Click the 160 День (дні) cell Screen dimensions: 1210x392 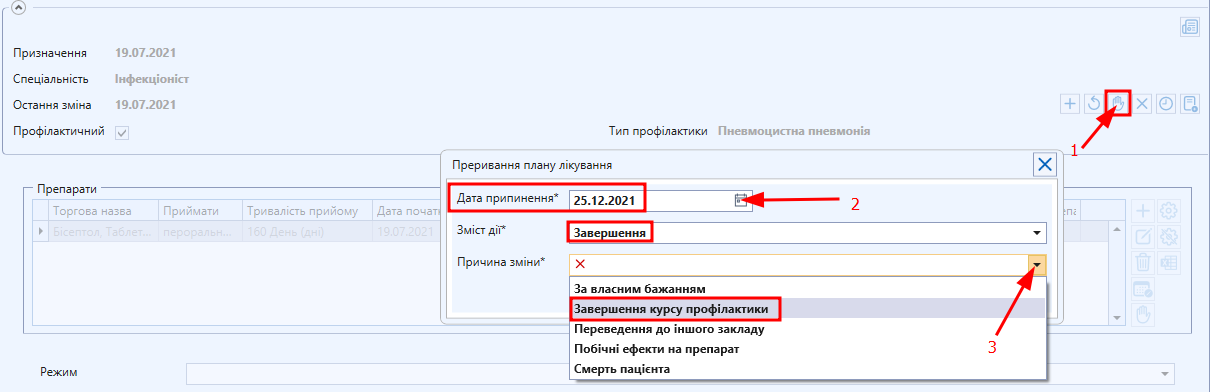pos(308,232)
